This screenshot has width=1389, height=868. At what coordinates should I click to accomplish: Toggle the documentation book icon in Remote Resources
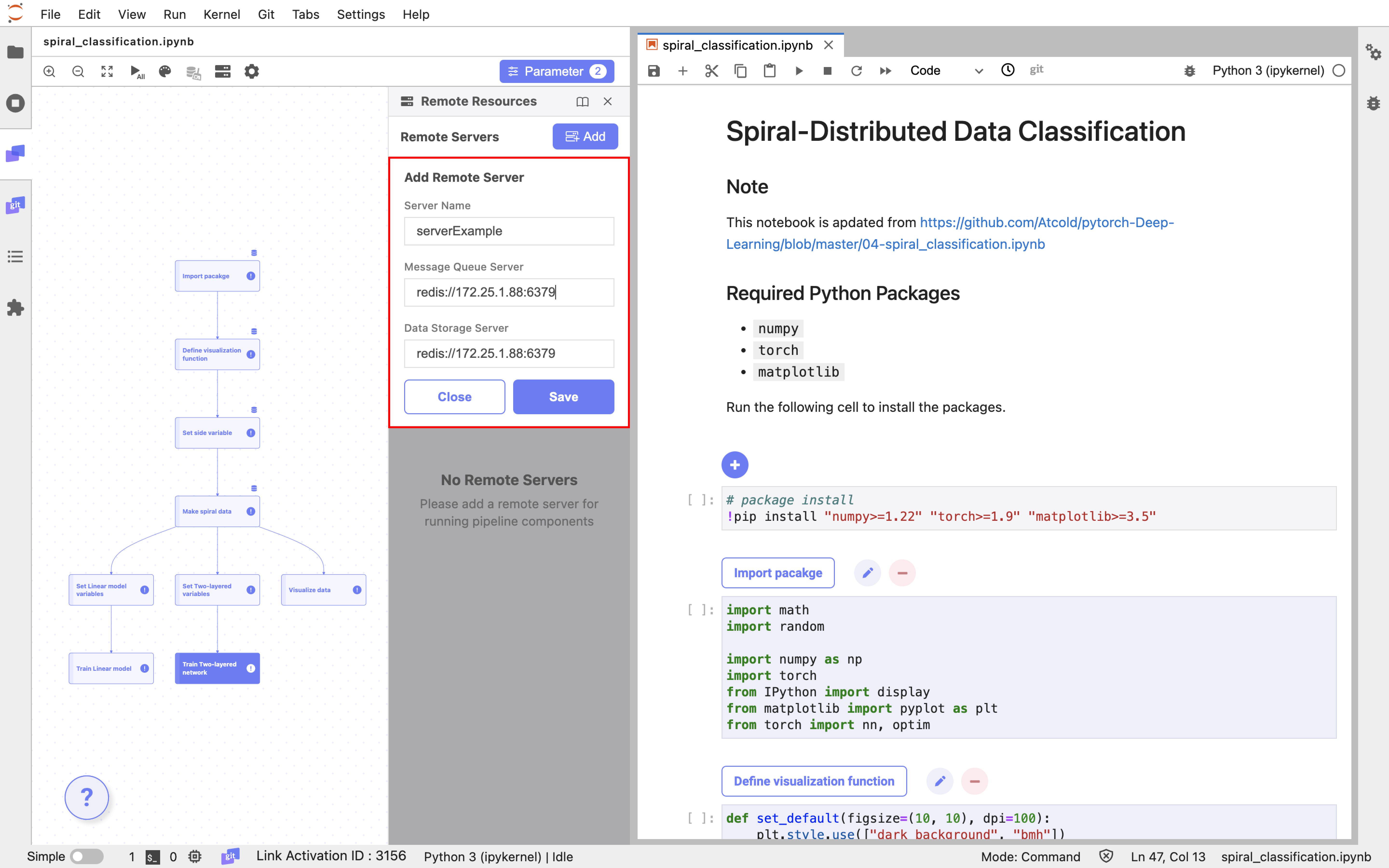coord(582,102)
